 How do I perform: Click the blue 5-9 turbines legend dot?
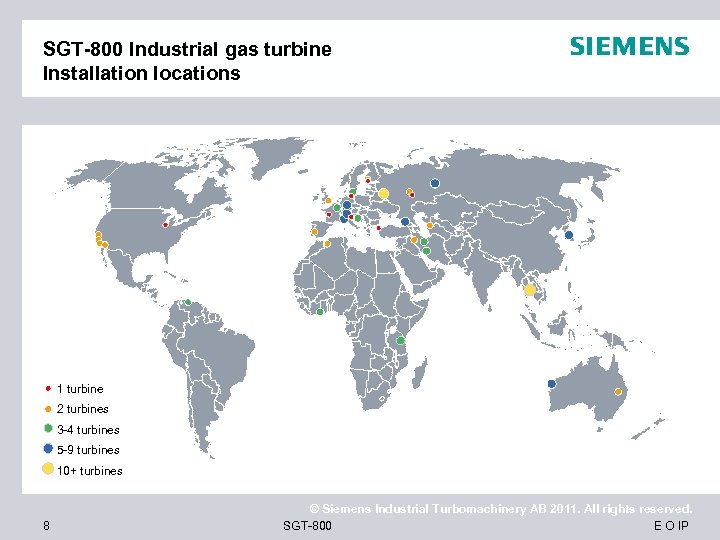pyautogui.click(x=48, y=449)
